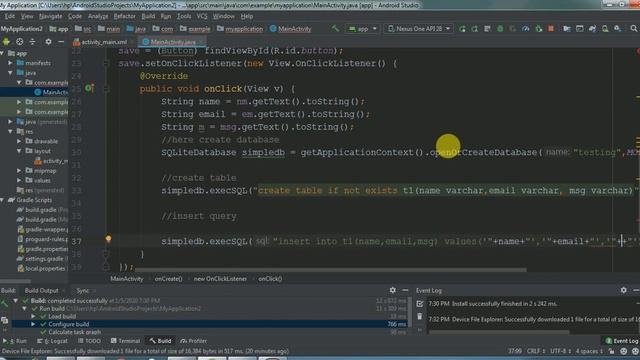
Task: Open the VCS menu
Action: pos(202,16)
